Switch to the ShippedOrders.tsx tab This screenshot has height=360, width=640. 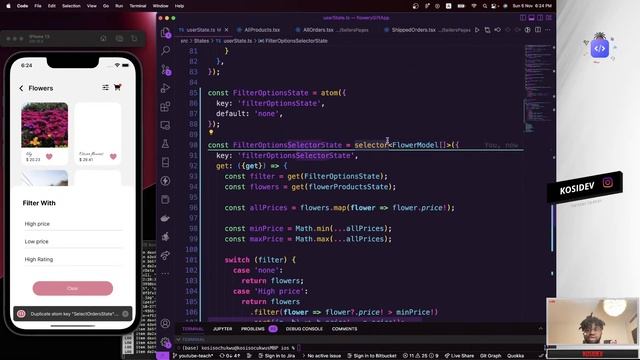[x=427, y=30]
